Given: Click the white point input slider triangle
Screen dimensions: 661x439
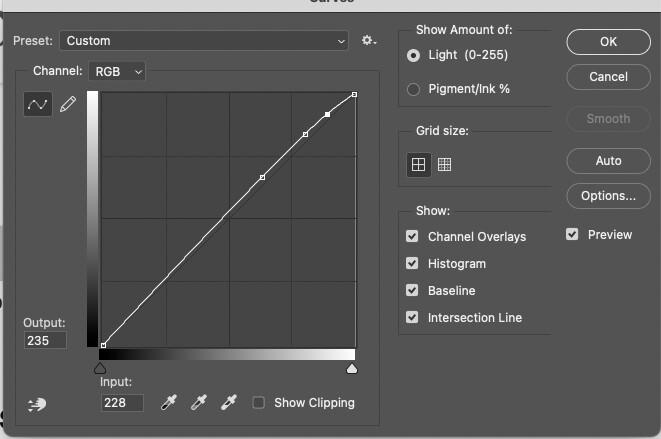Looking at the screenshot, I should (351, 369).
